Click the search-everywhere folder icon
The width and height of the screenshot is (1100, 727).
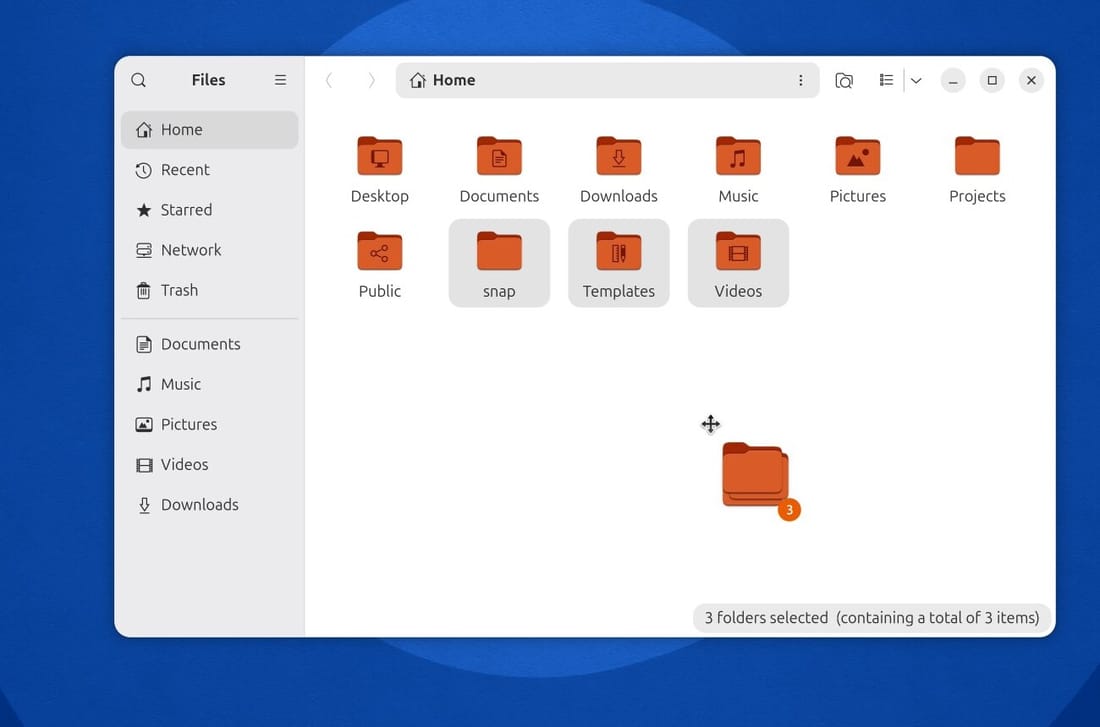click(844, 80)
